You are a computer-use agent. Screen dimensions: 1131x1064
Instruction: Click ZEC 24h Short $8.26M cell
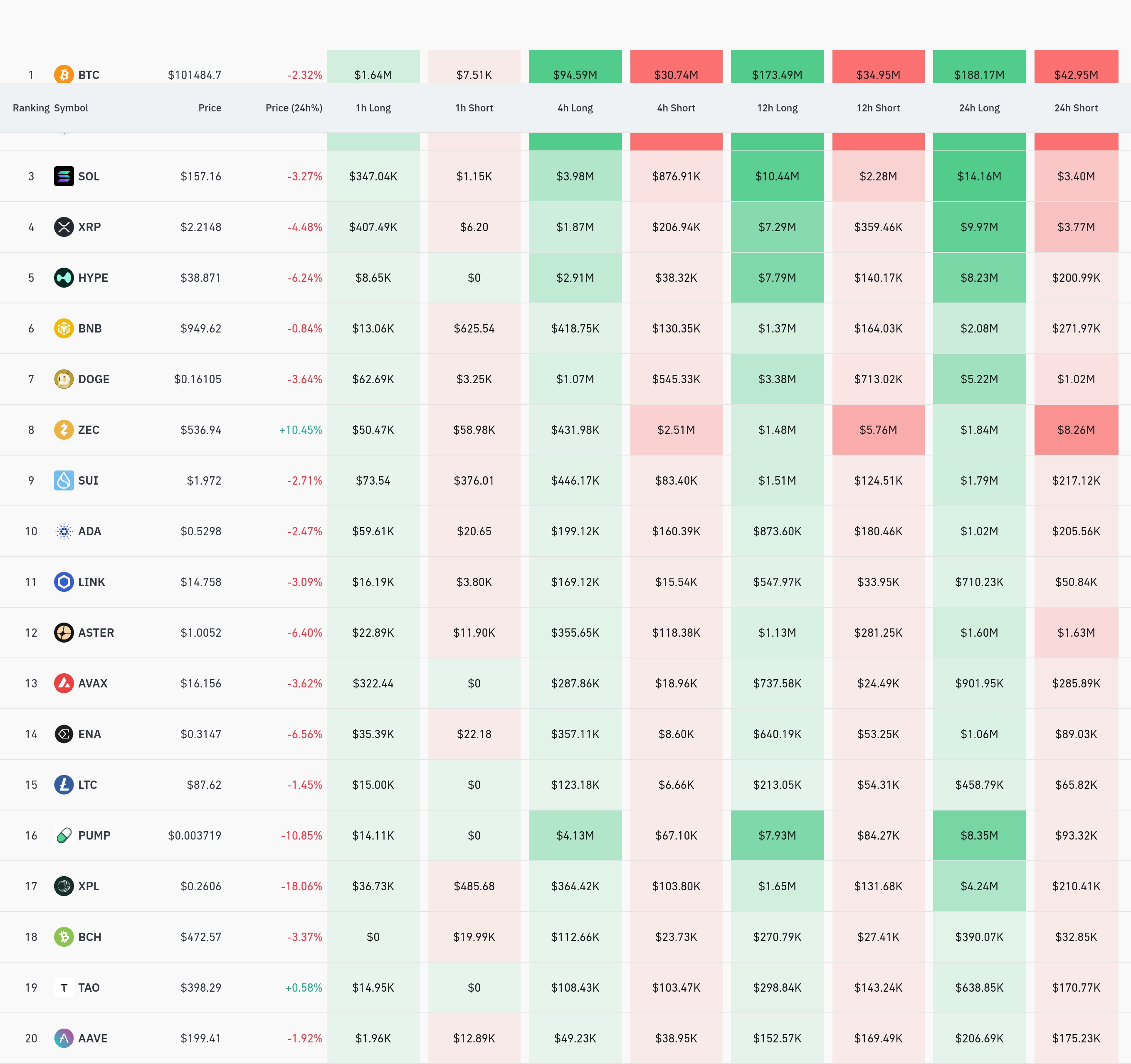coord(1076,430)
